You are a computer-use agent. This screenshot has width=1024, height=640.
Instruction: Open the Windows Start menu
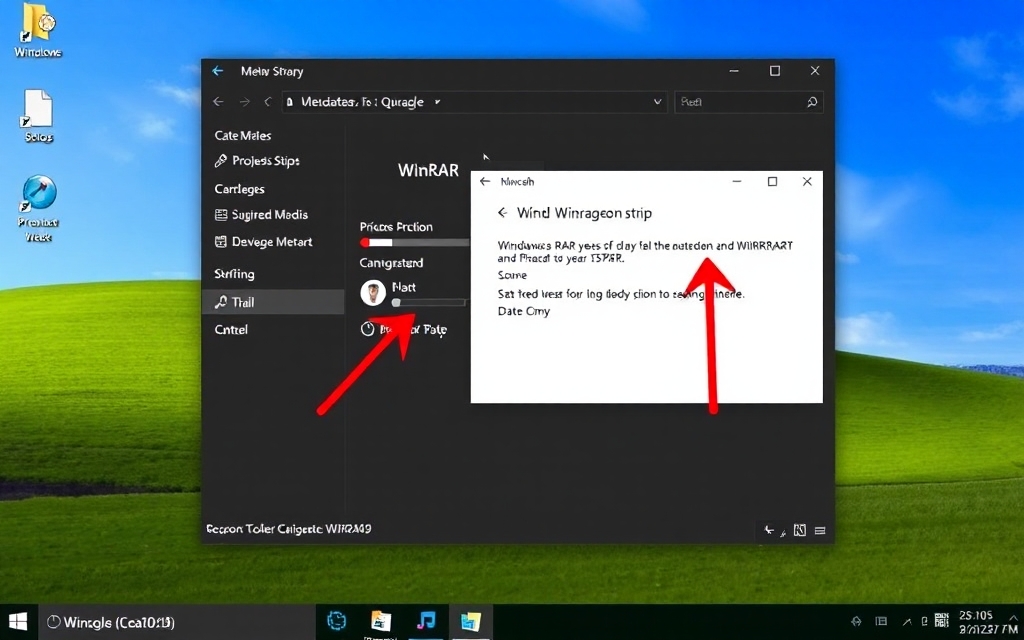coord(18,622)
